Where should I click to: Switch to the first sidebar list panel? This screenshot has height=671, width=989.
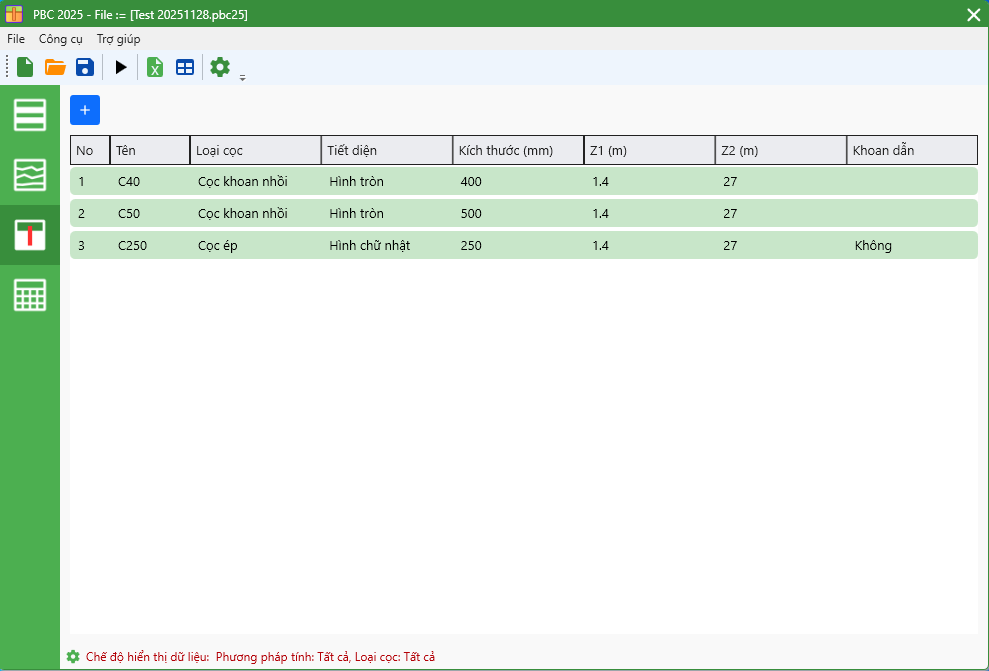(x=30, y=115)
